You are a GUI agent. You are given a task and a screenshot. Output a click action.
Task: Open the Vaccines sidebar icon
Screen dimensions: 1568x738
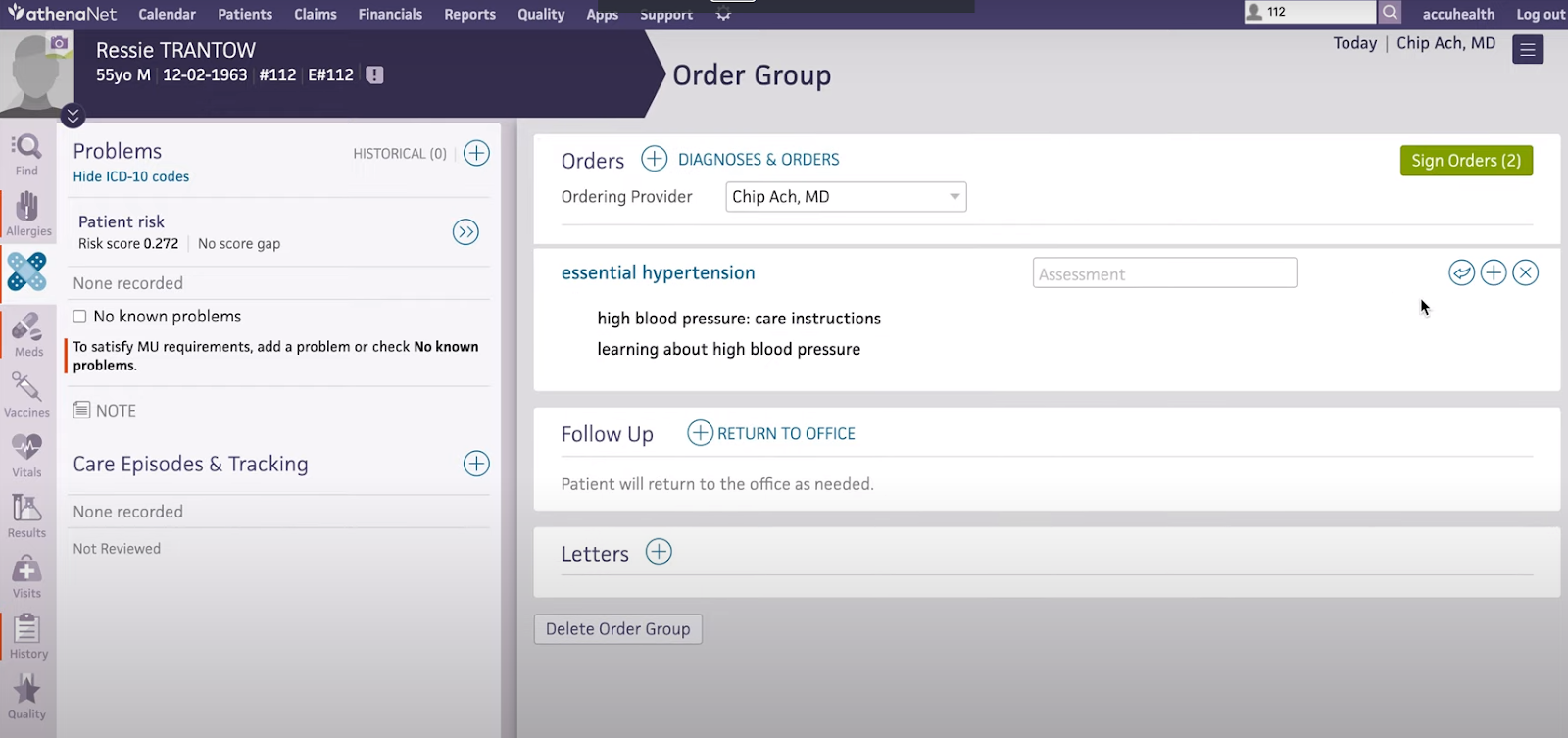click(27, 395)
